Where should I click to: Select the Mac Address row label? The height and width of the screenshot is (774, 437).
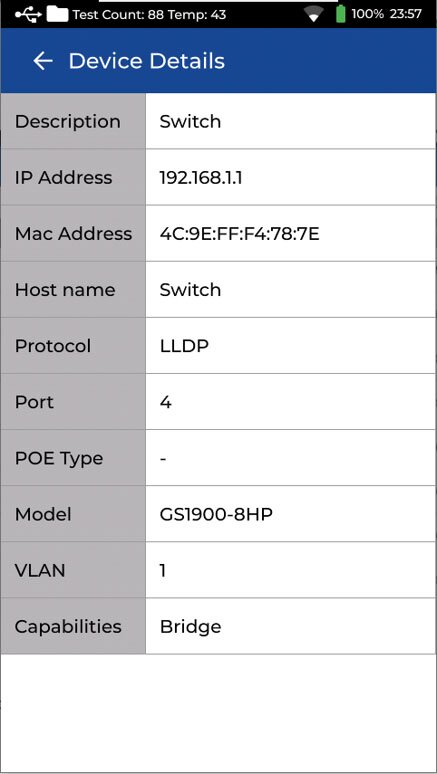coord(74,234)
